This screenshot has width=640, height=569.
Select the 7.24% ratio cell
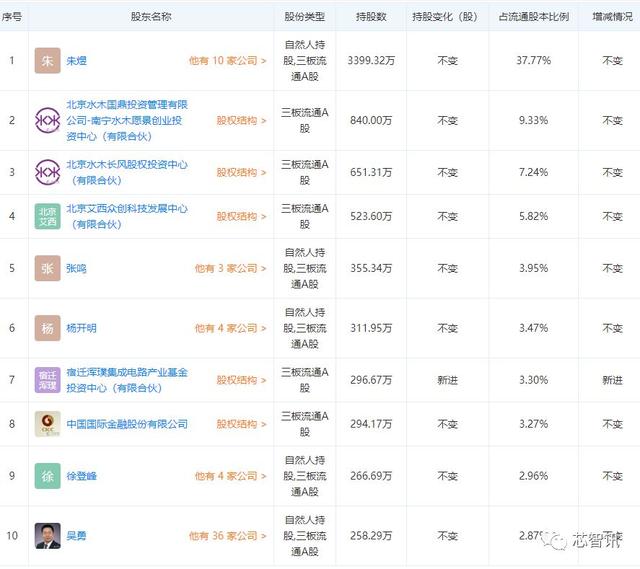tap(533, 172)
